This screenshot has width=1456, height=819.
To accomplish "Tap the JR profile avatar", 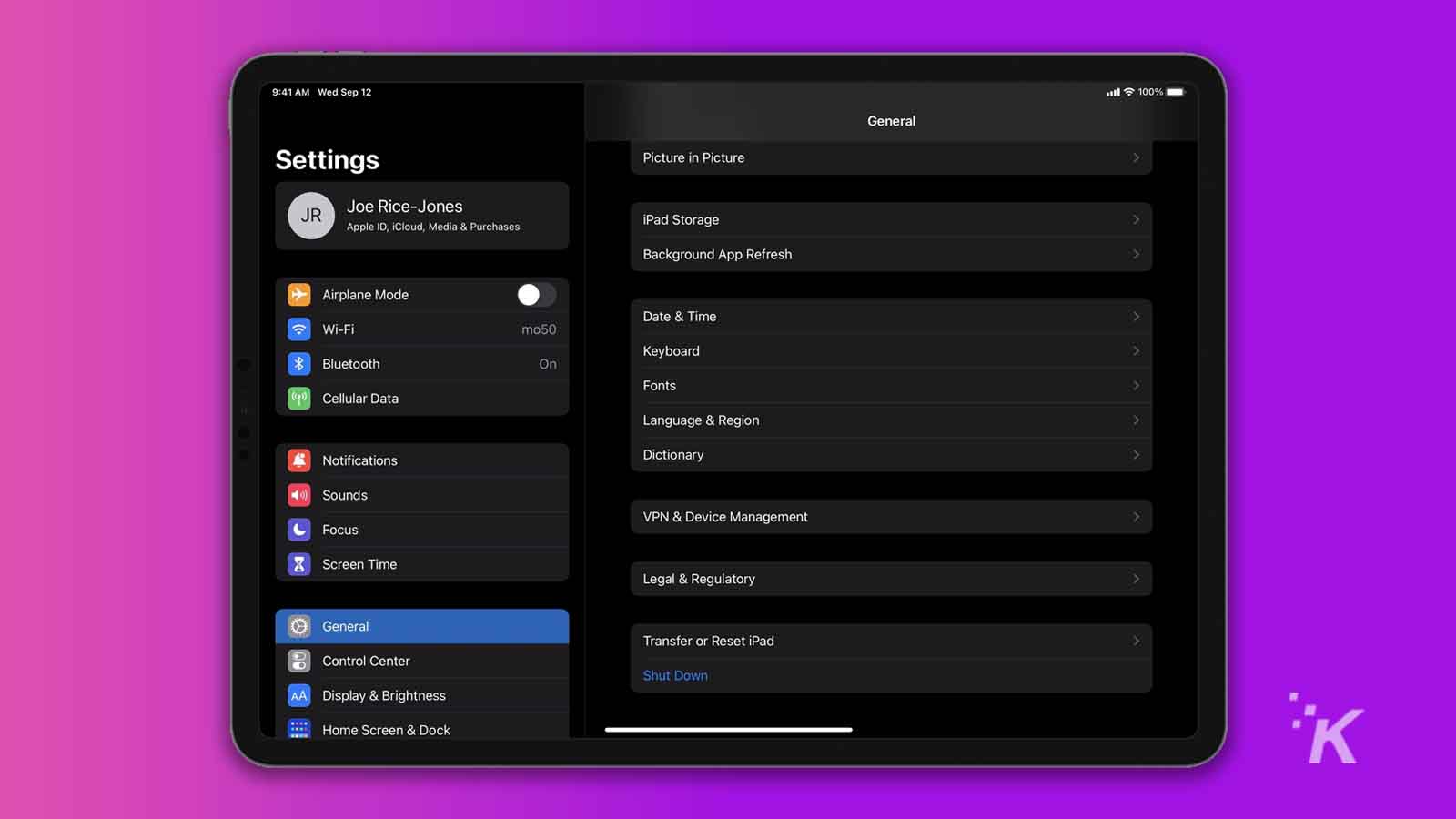I will click(311, 216).
